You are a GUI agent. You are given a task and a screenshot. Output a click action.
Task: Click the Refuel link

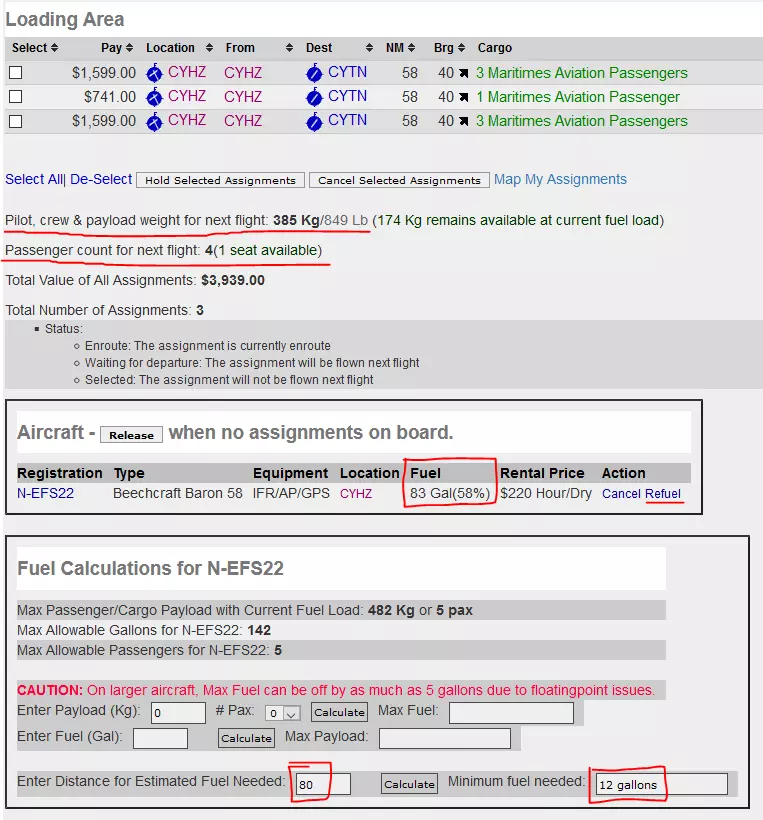[x=663, y=494]
